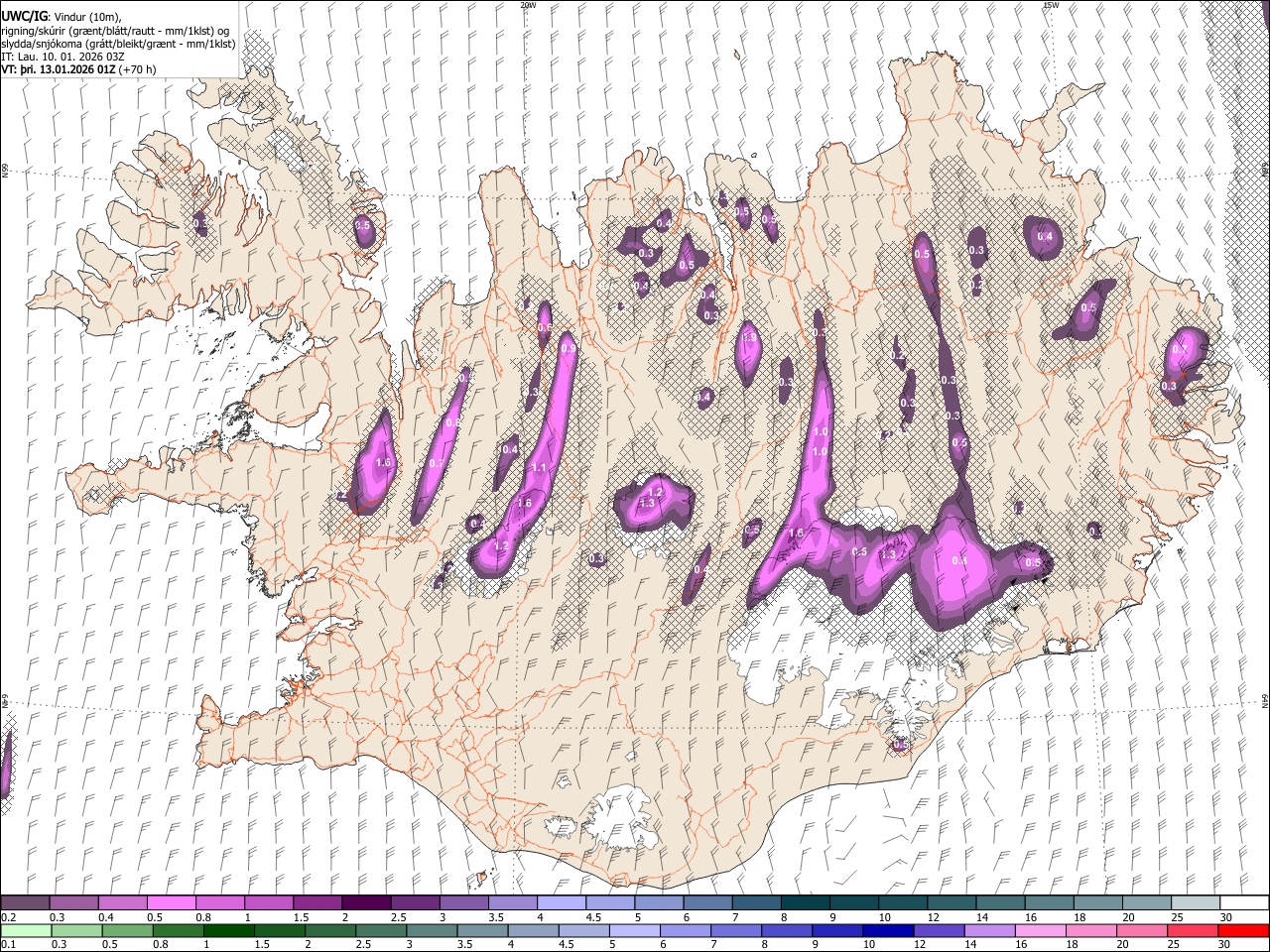
Task: Pick the darkest purple 2–2.5 snow scale swatch
Action: coord(365,903)
